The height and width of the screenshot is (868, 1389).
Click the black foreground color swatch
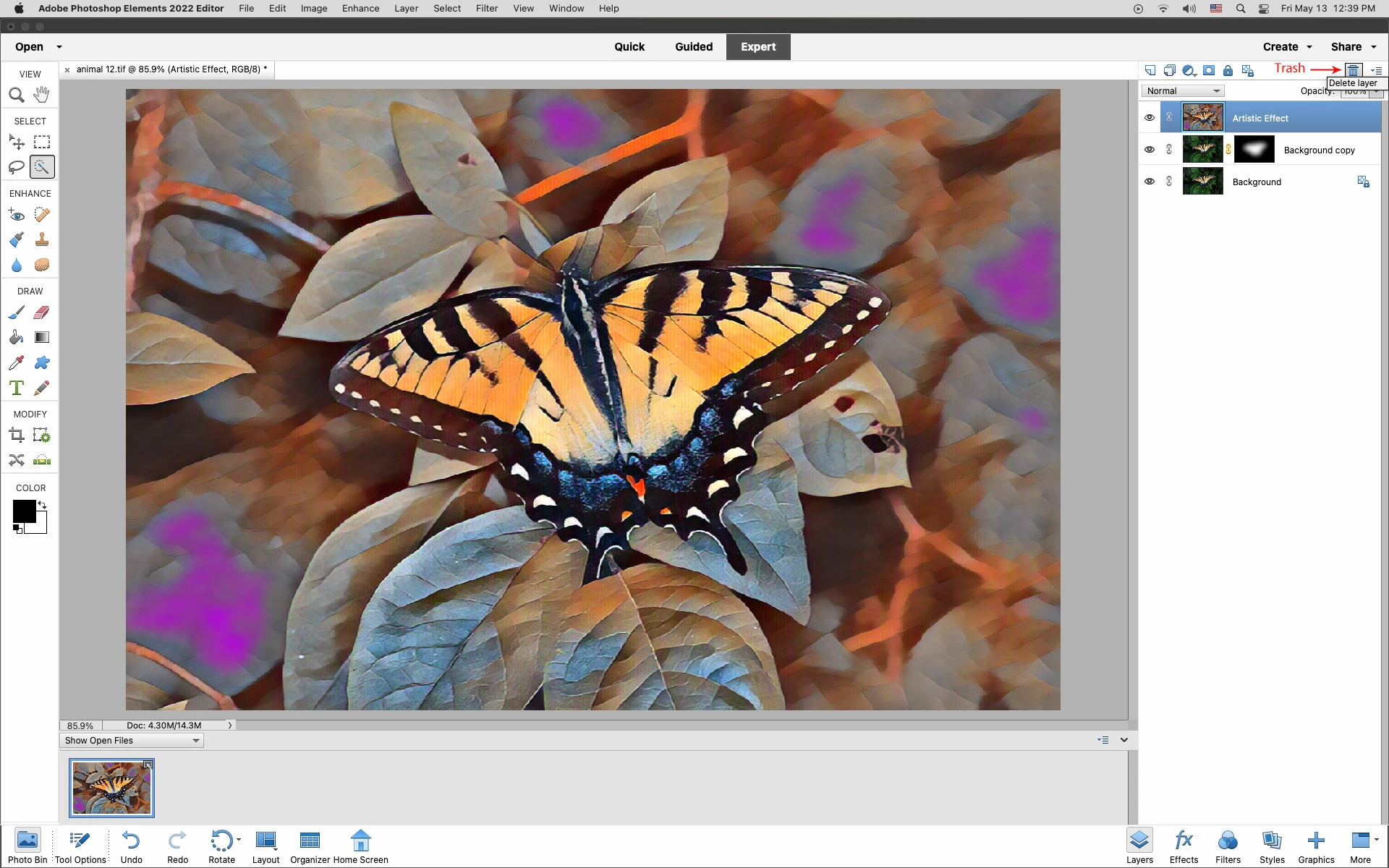coord(23,511)
